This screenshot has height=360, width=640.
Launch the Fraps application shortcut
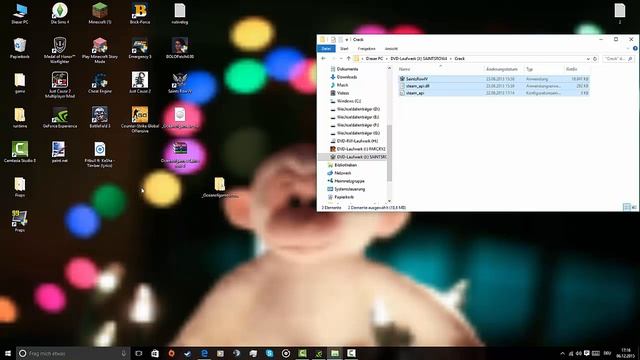[x=20, y=221]
